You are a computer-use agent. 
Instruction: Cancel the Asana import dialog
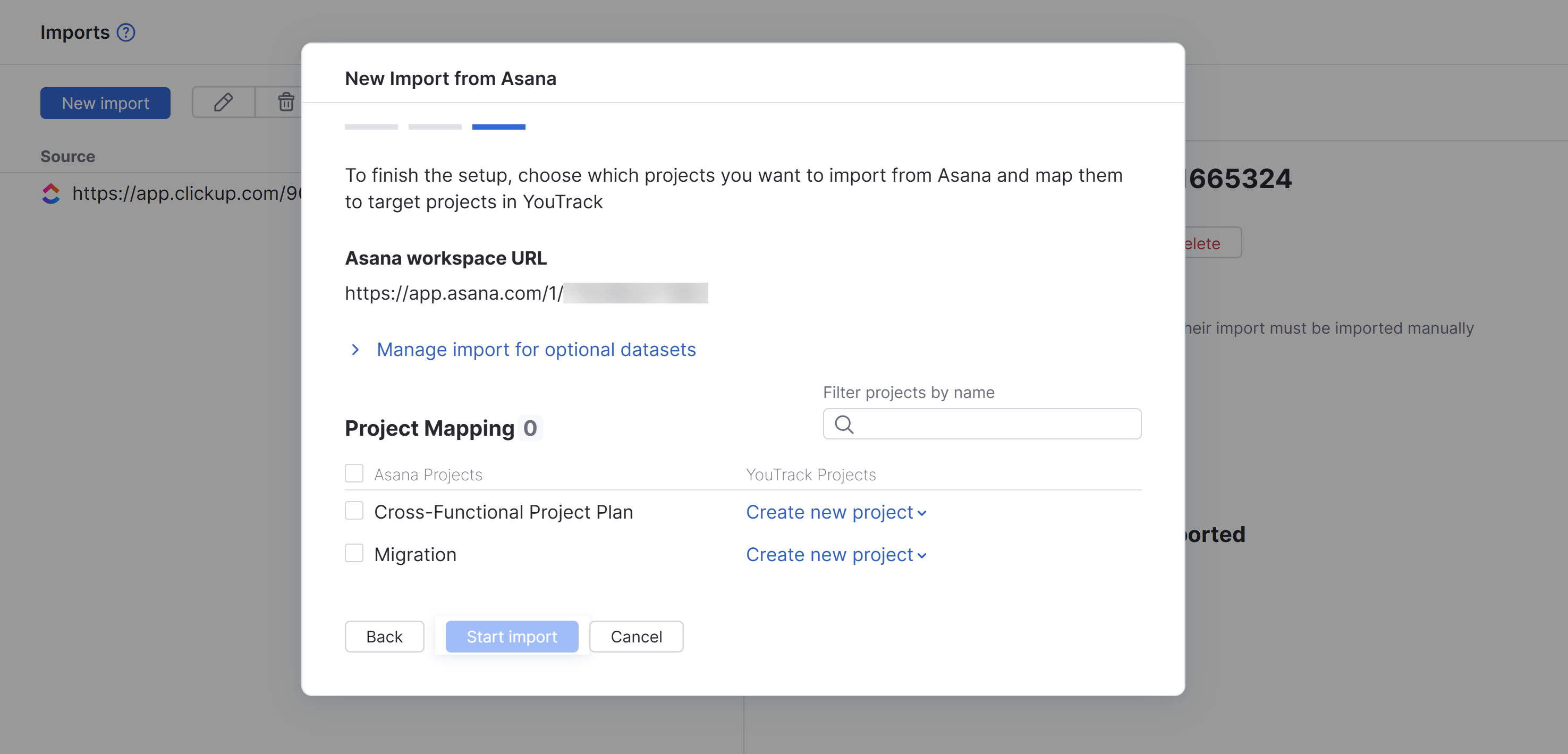point(636,637)
